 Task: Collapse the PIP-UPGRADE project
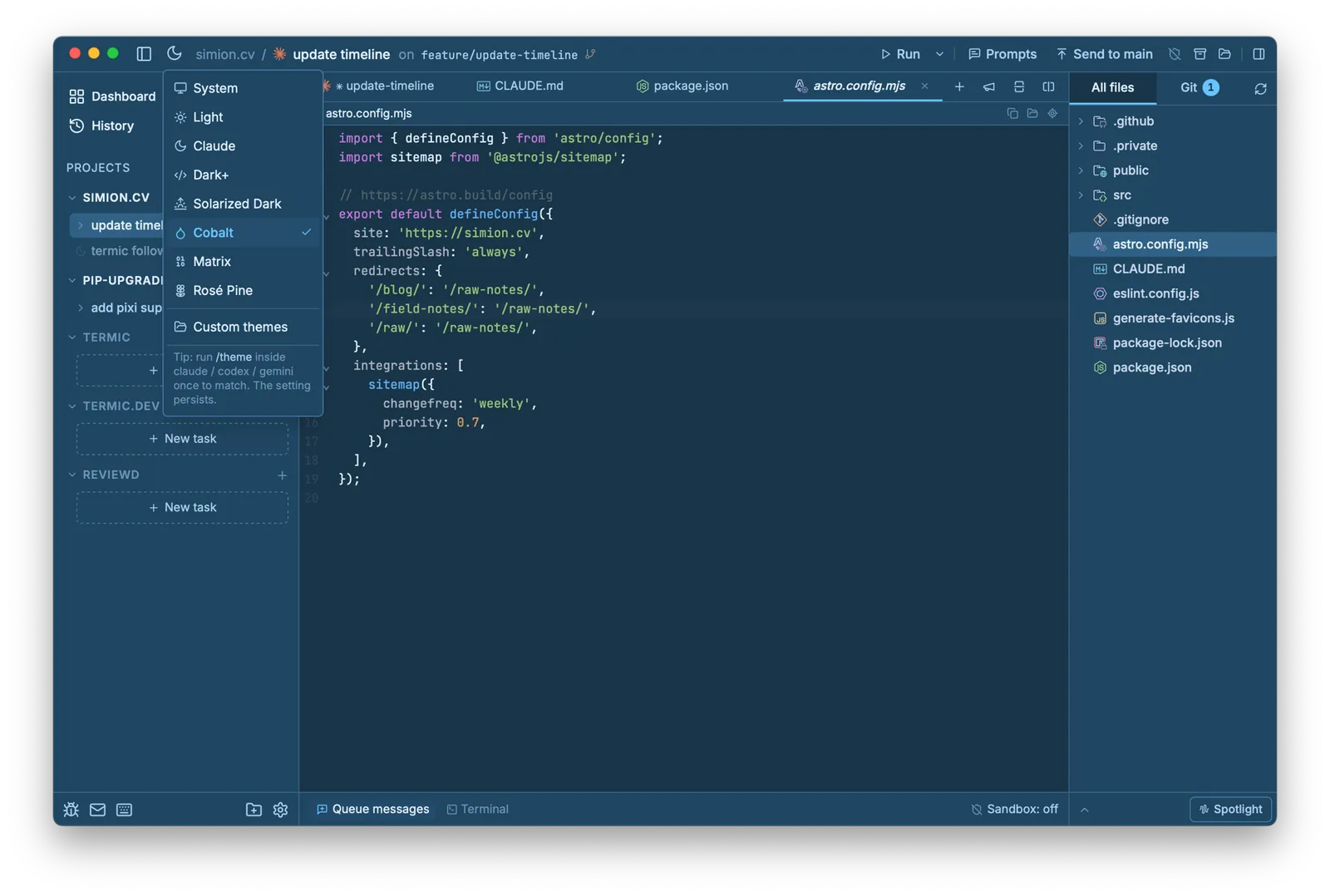[72, 281]
